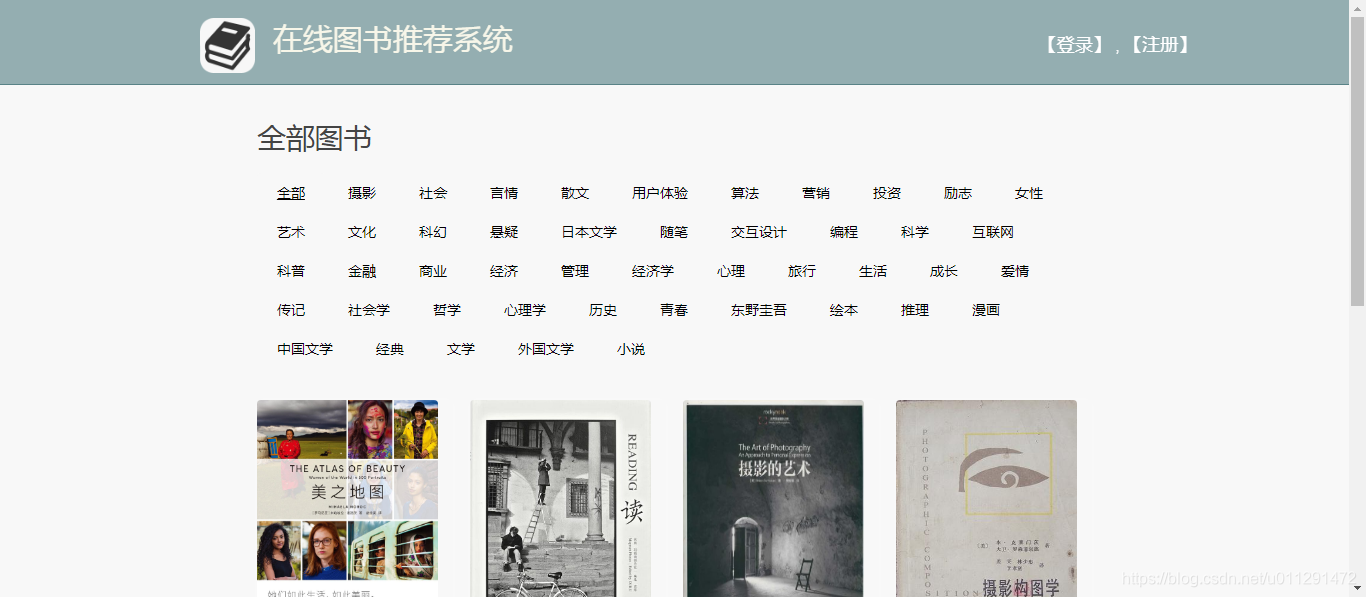Pick the 经济学 category
This screenshot has width=1366, height=597.
tap(653, 271)
